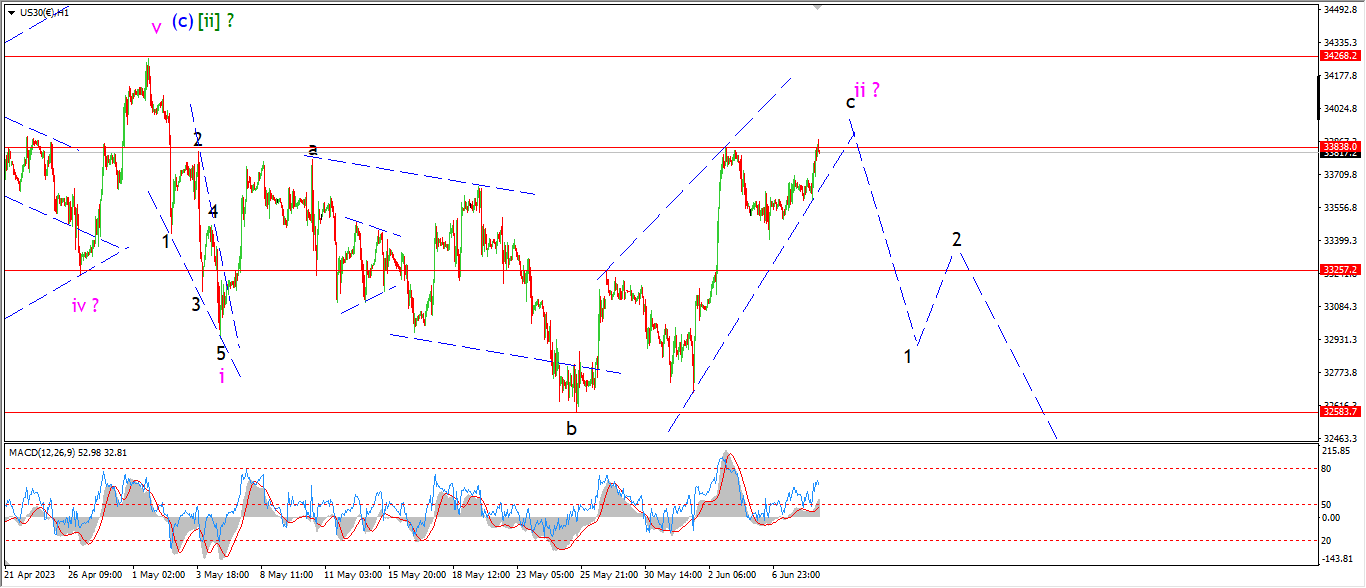Viewport: 1366px width, 588px height.
Task: Select the '3' subwave label
Action: pos(197,304)
